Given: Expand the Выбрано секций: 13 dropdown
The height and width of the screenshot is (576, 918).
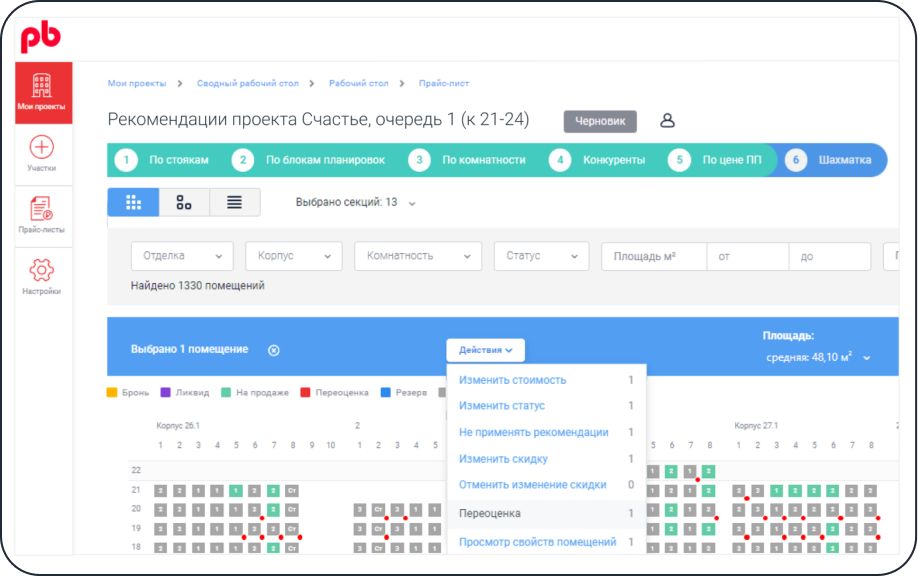Looking at the screenshot, I should tap(355, 203).
